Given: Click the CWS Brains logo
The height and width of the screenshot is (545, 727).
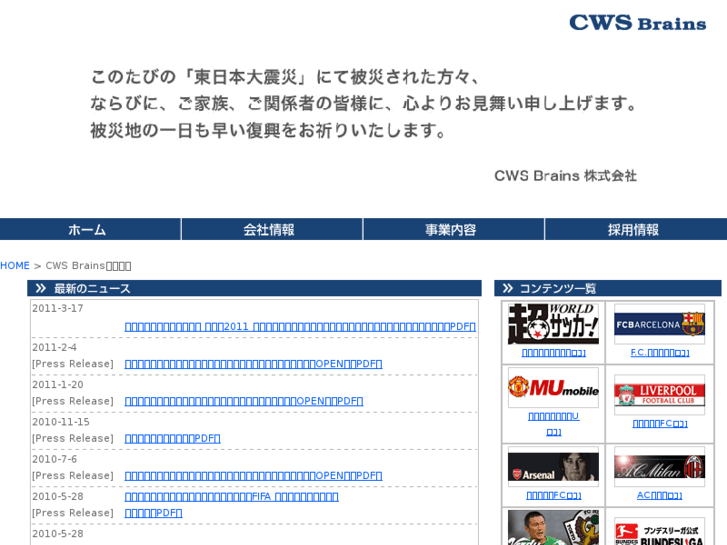Looking at the screenshot, I should tap(638, 23).
